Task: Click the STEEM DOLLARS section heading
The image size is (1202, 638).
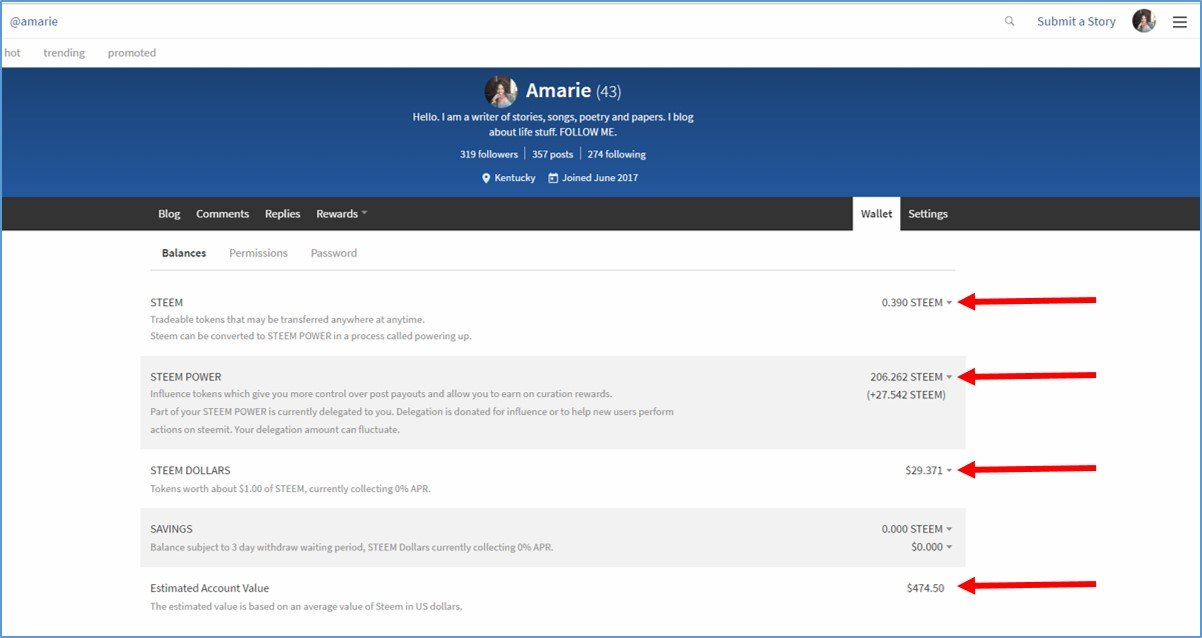Action: click(x=190, y=470)
